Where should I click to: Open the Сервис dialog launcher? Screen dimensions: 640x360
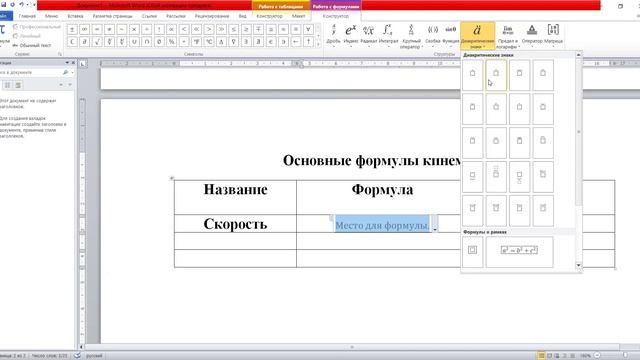(60, 54)
